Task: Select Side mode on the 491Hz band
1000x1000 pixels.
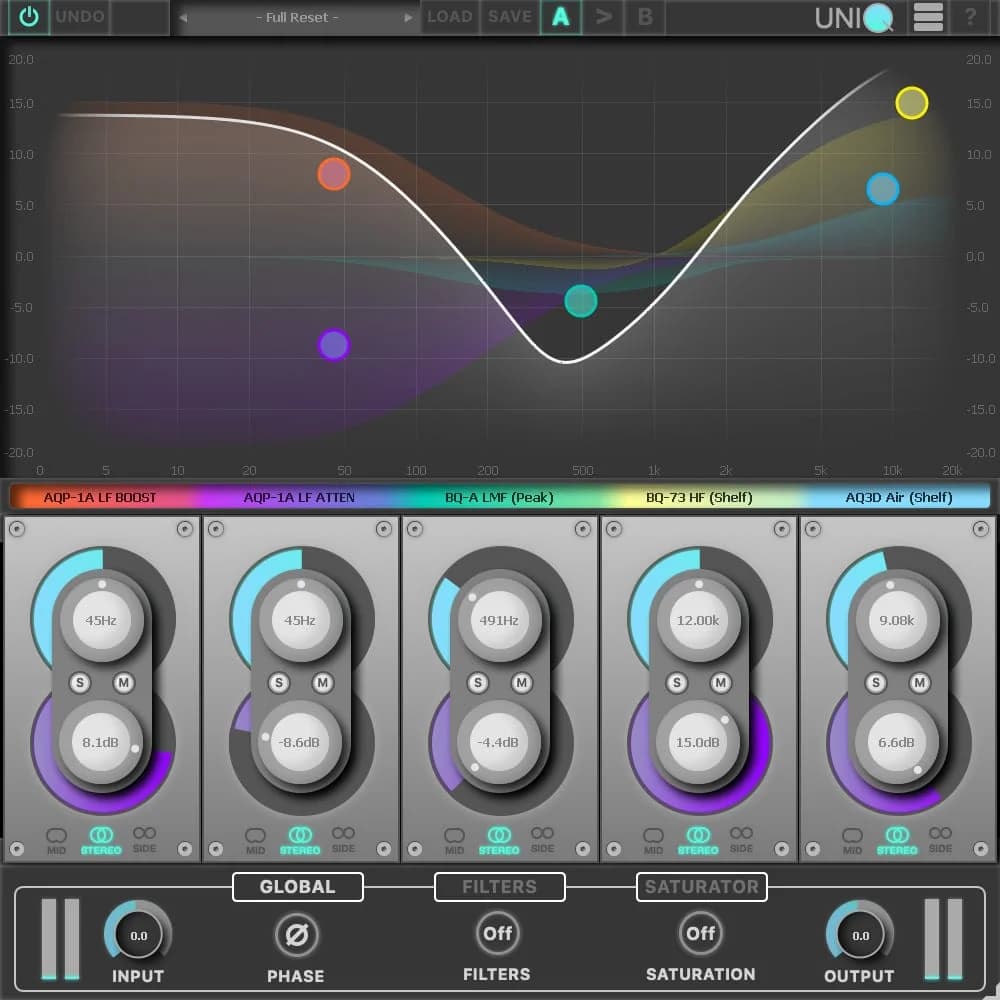Action: (x=542, y=839)
